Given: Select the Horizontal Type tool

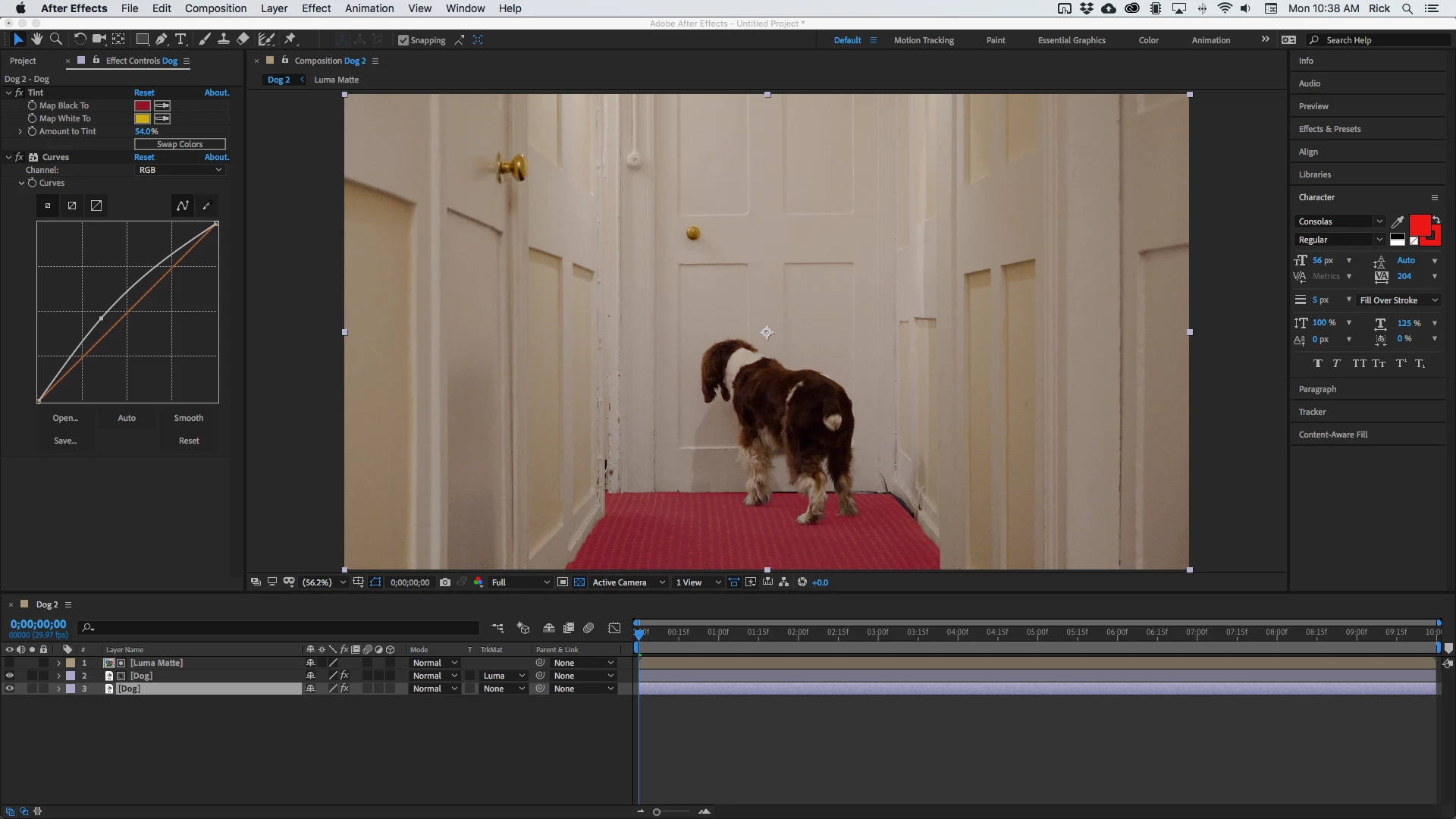Looking at the screenshot, I should coord(180,39).
